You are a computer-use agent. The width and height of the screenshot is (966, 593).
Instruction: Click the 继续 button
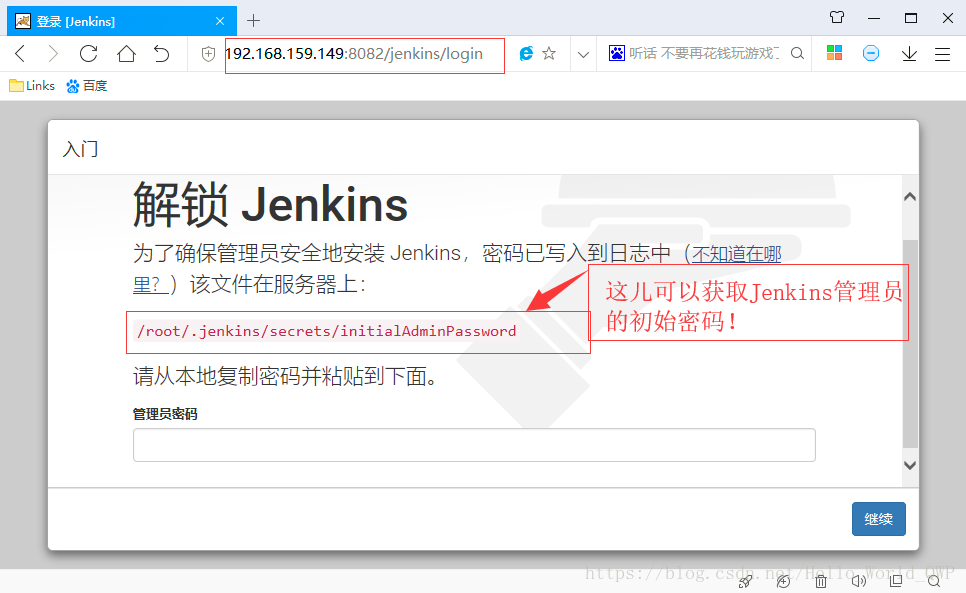click(879, 518)
